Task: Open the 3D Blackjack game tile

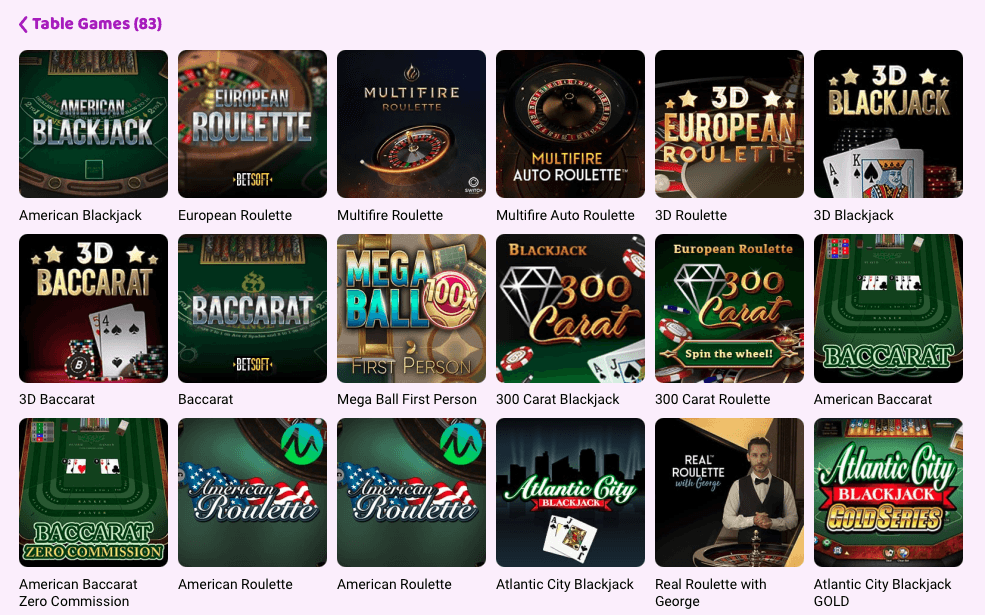Action: click(x=888, y=124)
